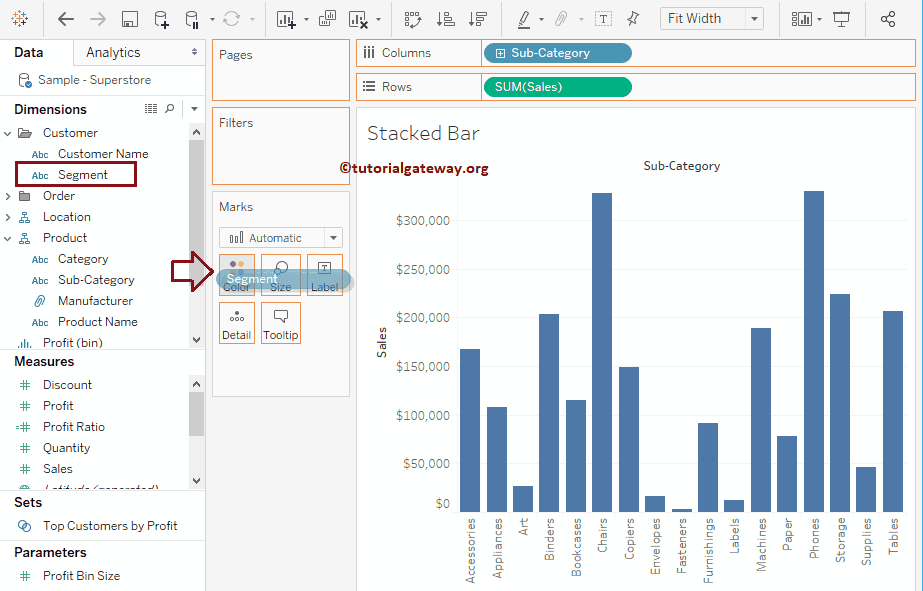The height and width of the screenshot is (591, 923).
Task: Click the Swap rows and columns icon
Action: pos(412,19)
